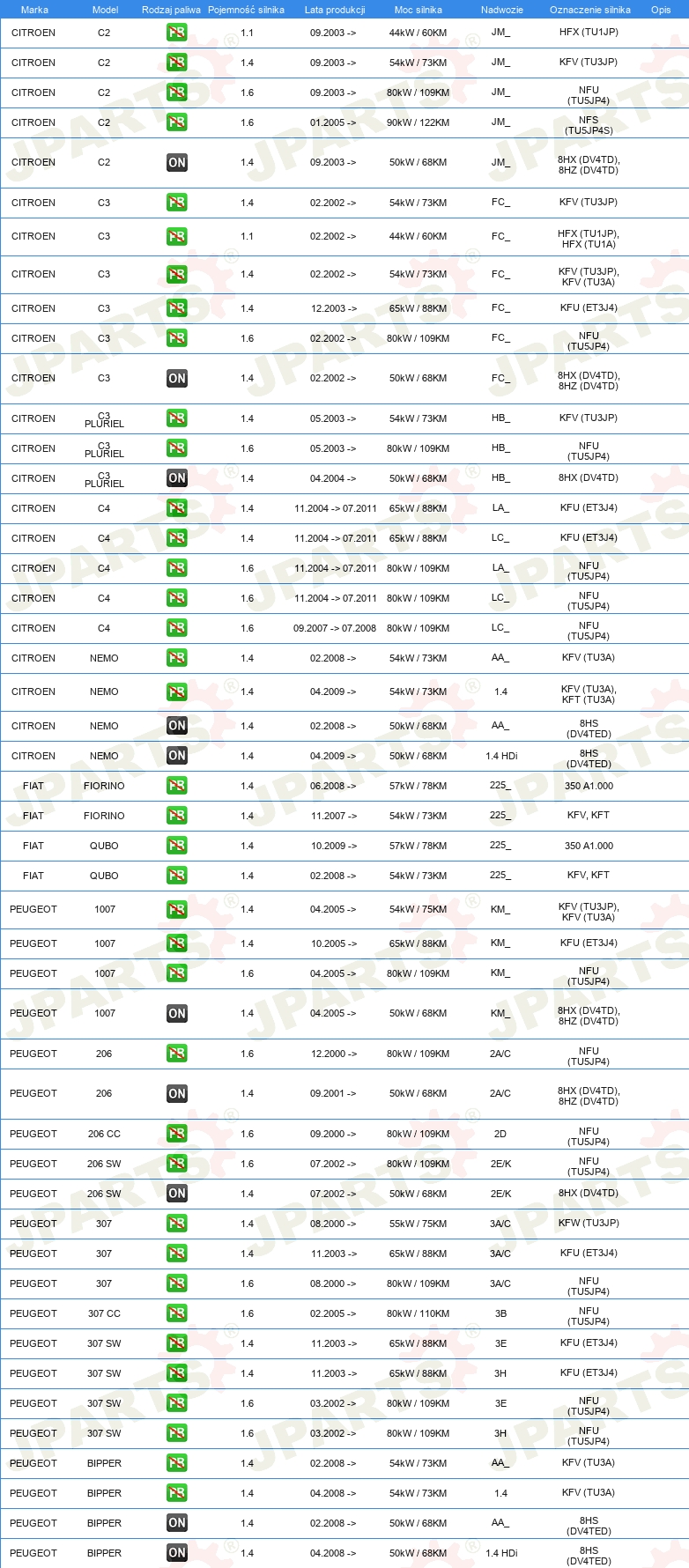Click PB icon in Citroen Nemo 04.2009 row
Screen dimensions: 689x1568
tap(177, 692)
